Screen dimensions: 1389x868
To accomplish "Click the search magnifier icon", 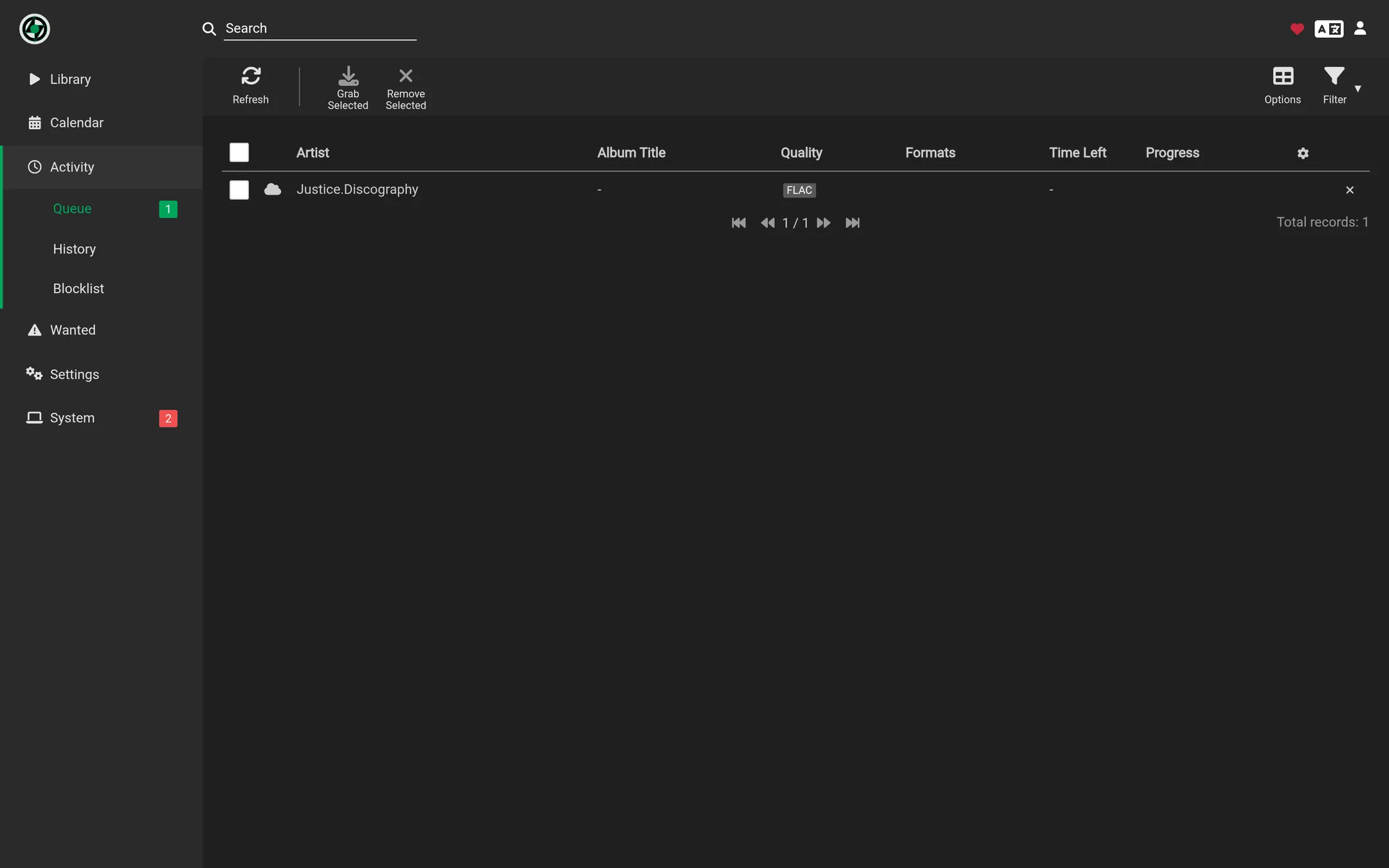I will (209, 29).
